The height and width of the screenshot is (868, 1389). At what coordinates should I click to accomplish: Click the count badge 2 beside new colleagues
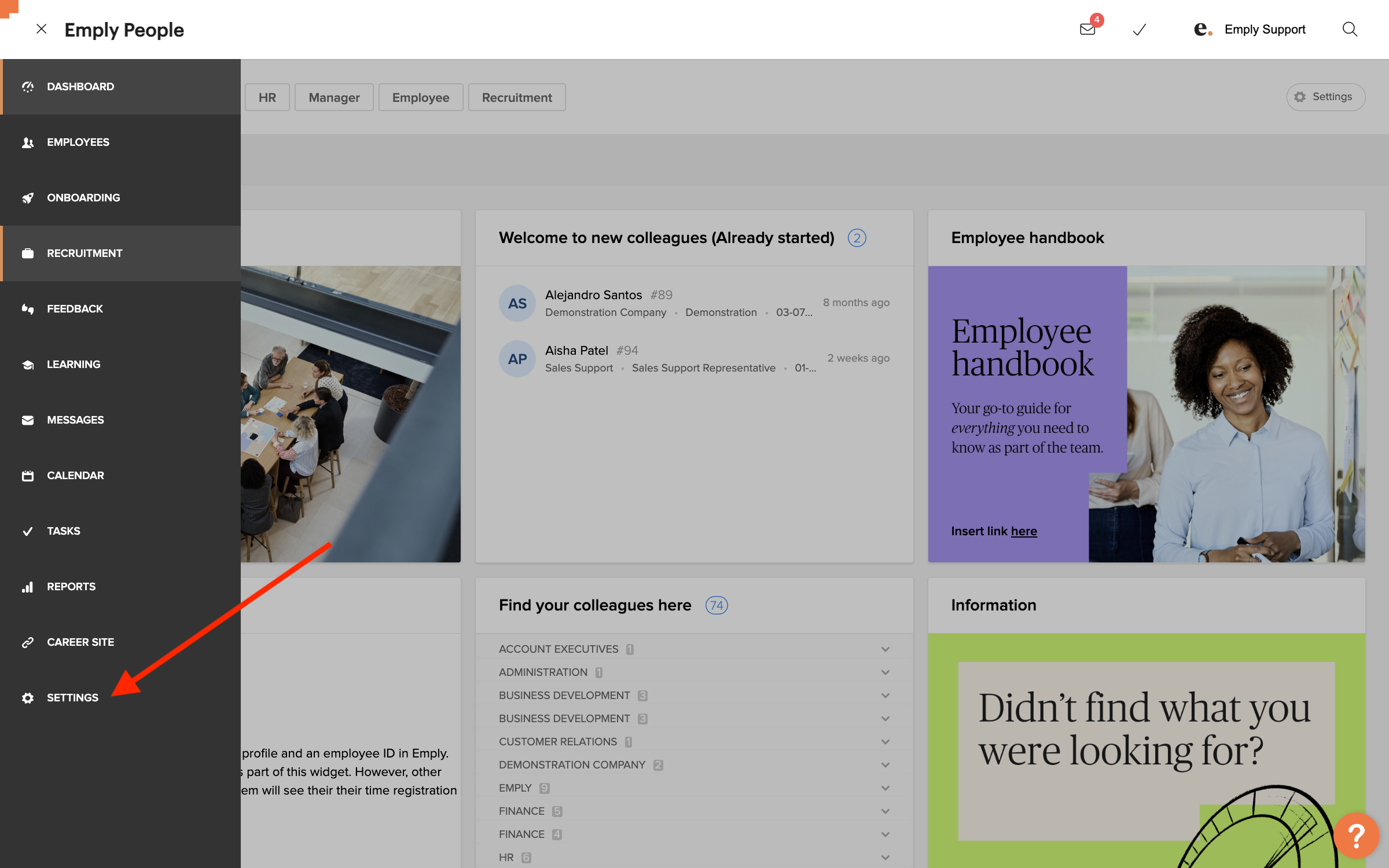[x=857, y=238]
